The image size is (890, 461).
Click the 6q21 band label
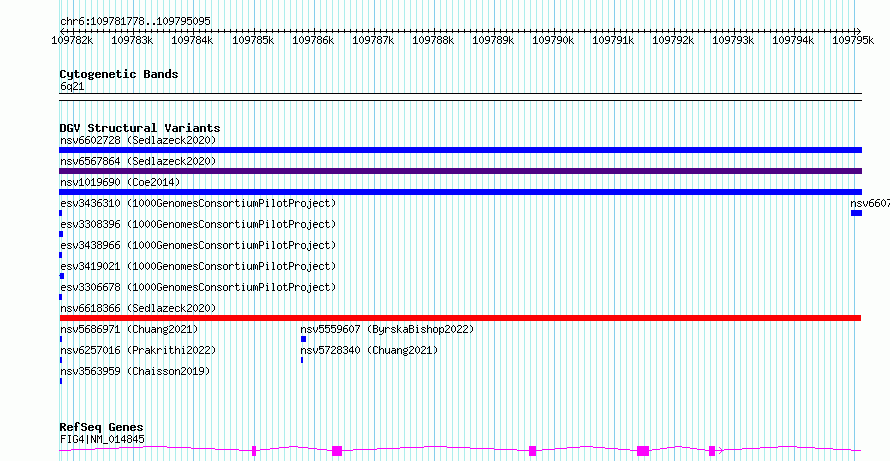click(x=72, y=87)
